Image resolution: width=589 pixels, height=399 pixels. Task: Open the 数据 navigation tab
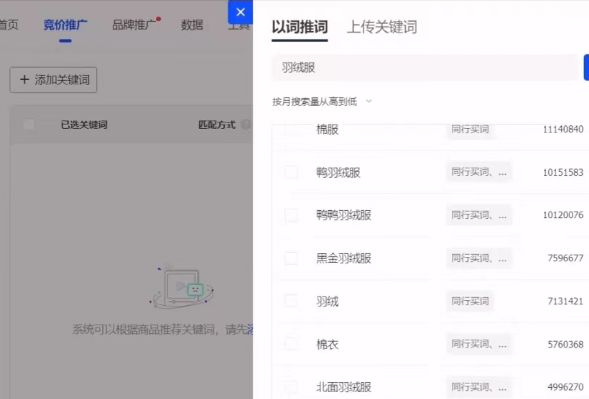192,25
